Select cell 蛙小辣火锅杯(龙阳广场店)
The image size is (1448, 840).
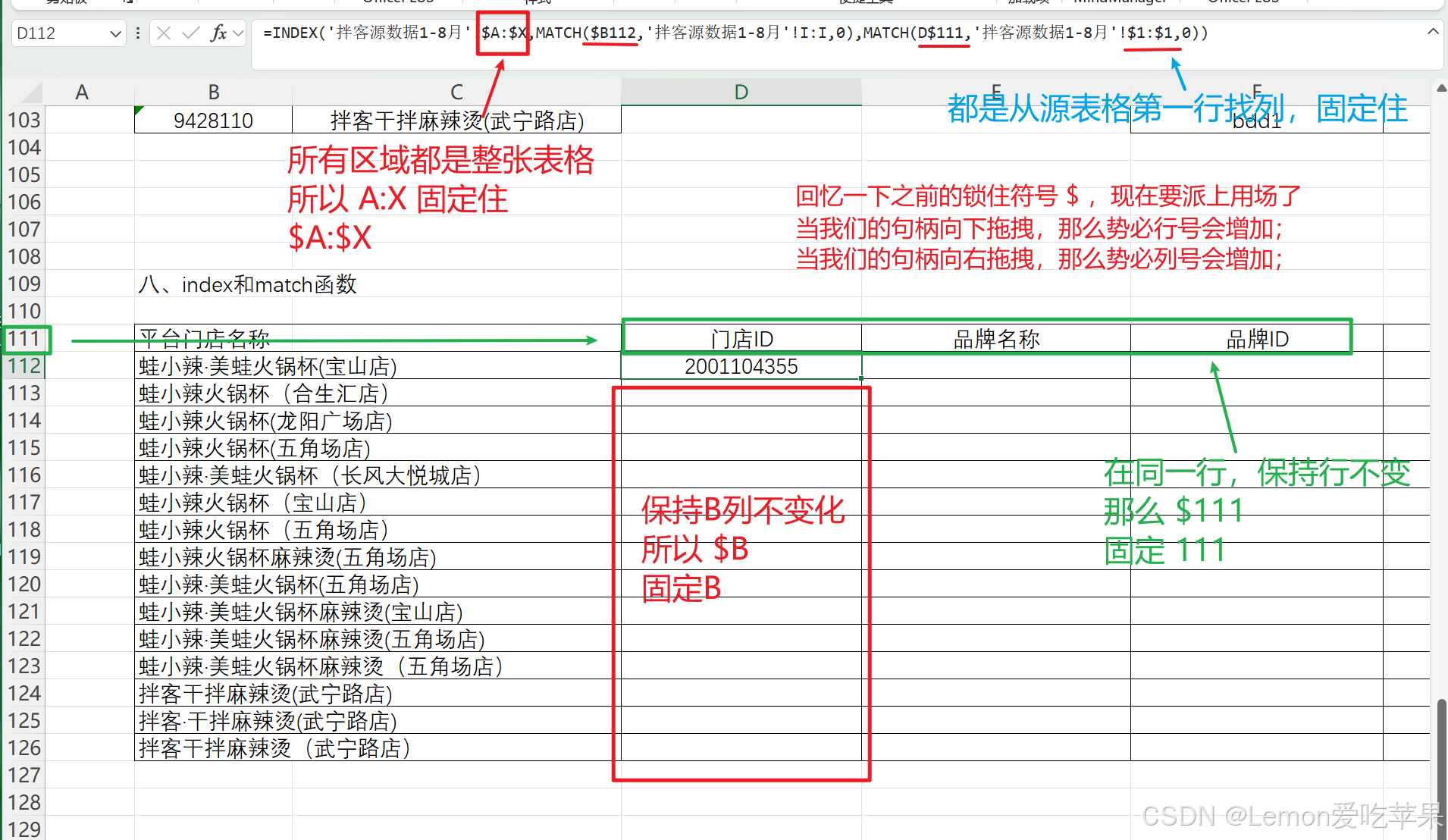378,421
